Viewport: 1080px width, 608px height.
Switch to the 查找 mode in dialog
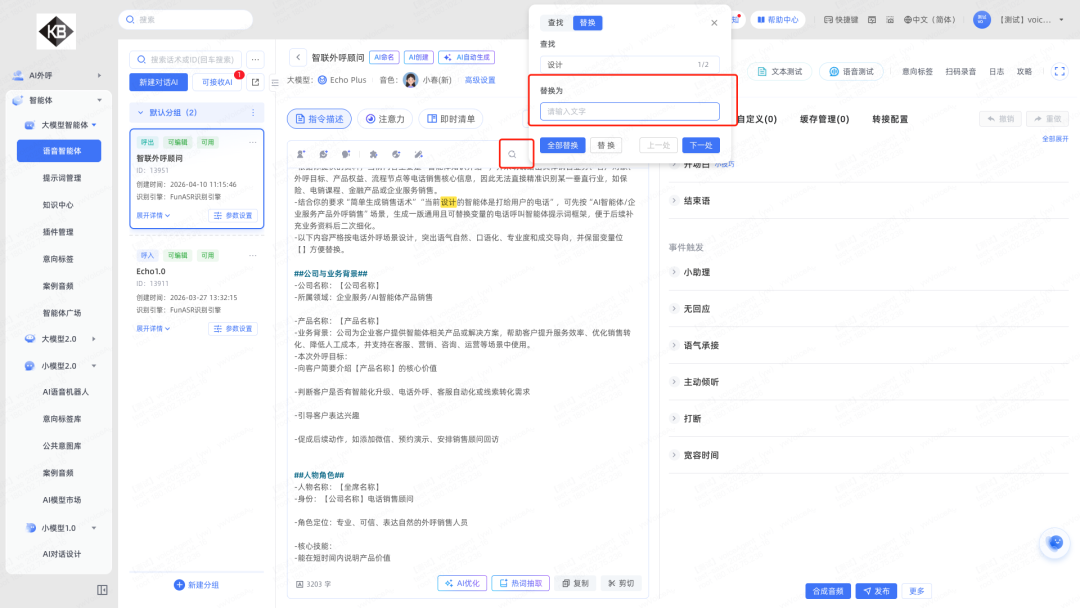(555, 22)
